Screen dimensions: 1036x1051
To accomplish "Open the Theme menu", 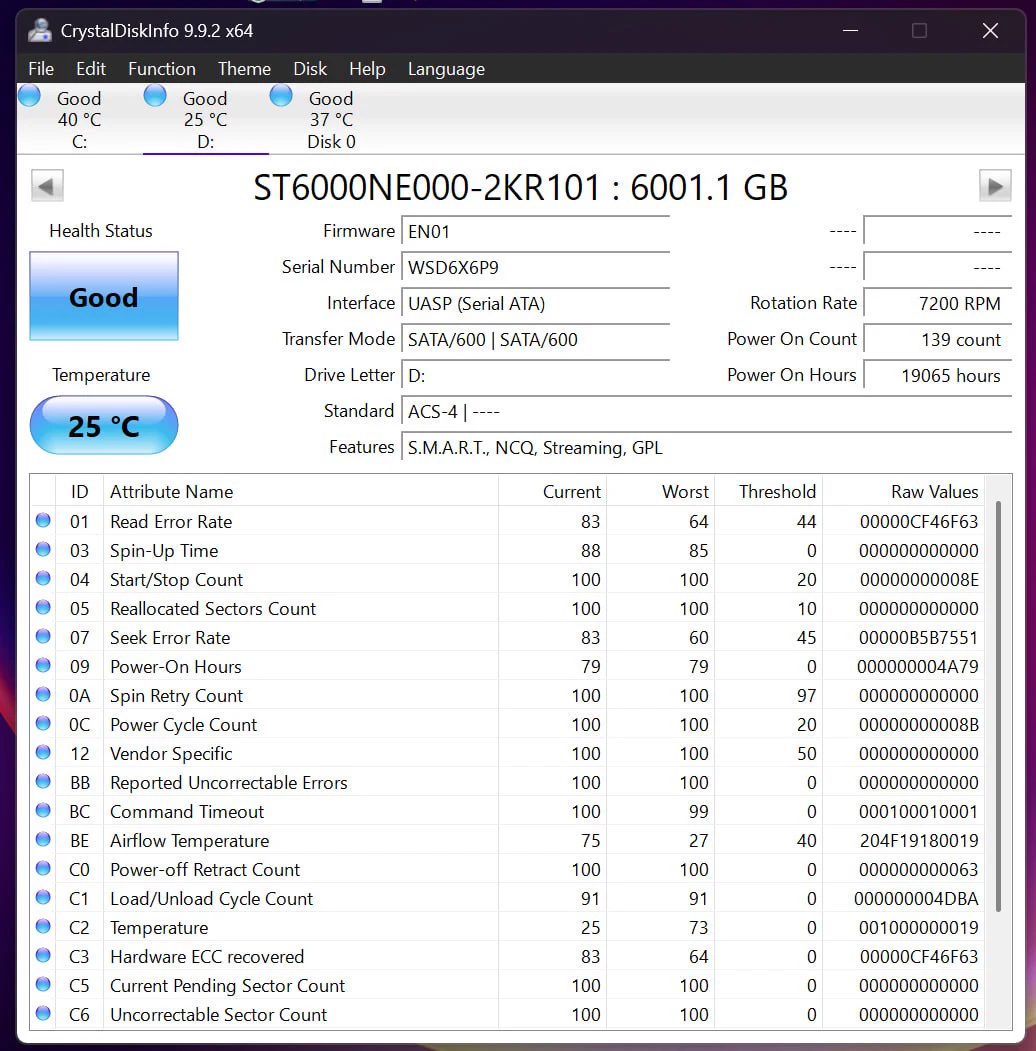I will click(x=244, y=69).
